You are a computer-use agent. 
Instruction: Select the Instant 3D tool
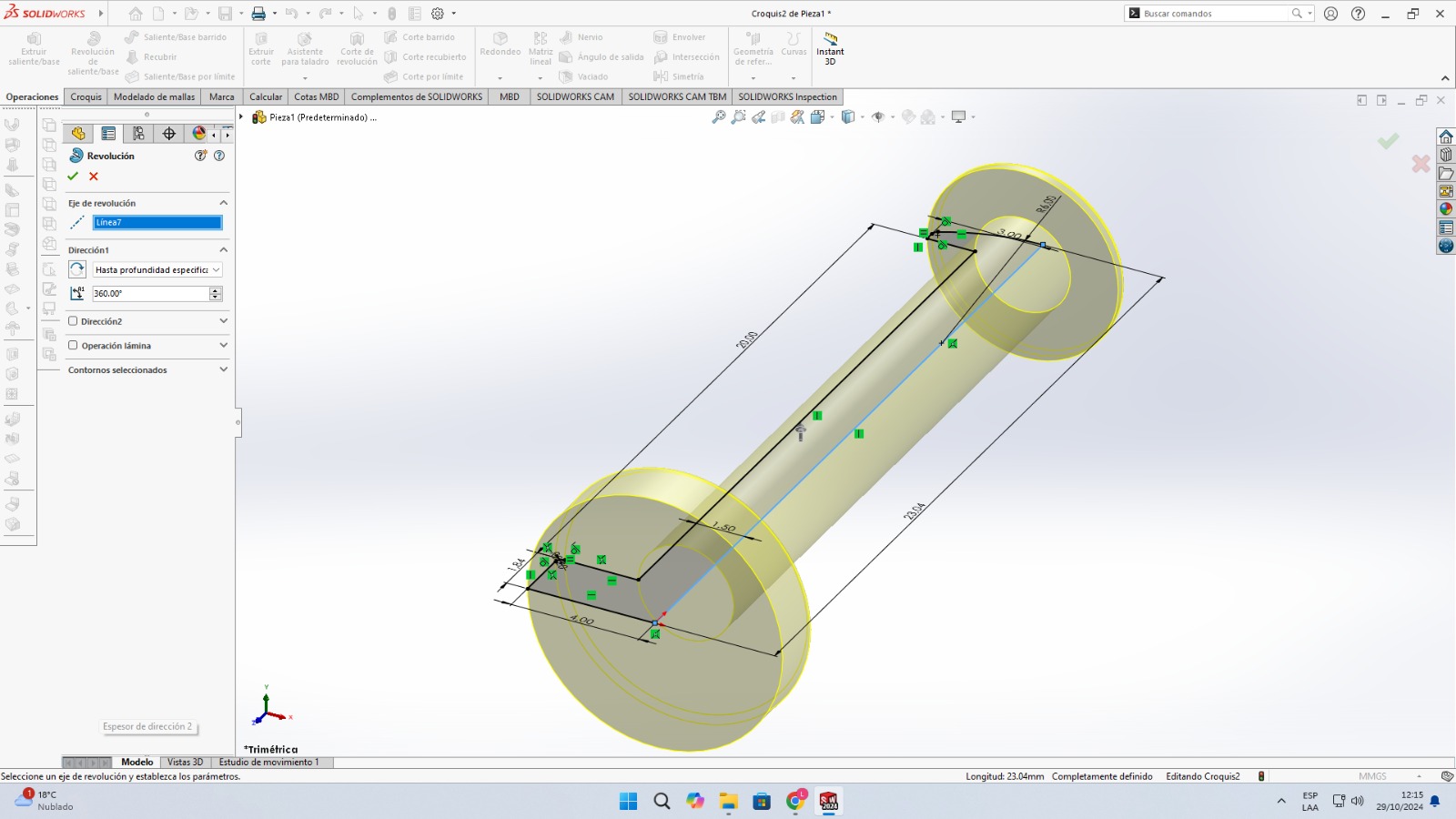click(x=830, y=48)
